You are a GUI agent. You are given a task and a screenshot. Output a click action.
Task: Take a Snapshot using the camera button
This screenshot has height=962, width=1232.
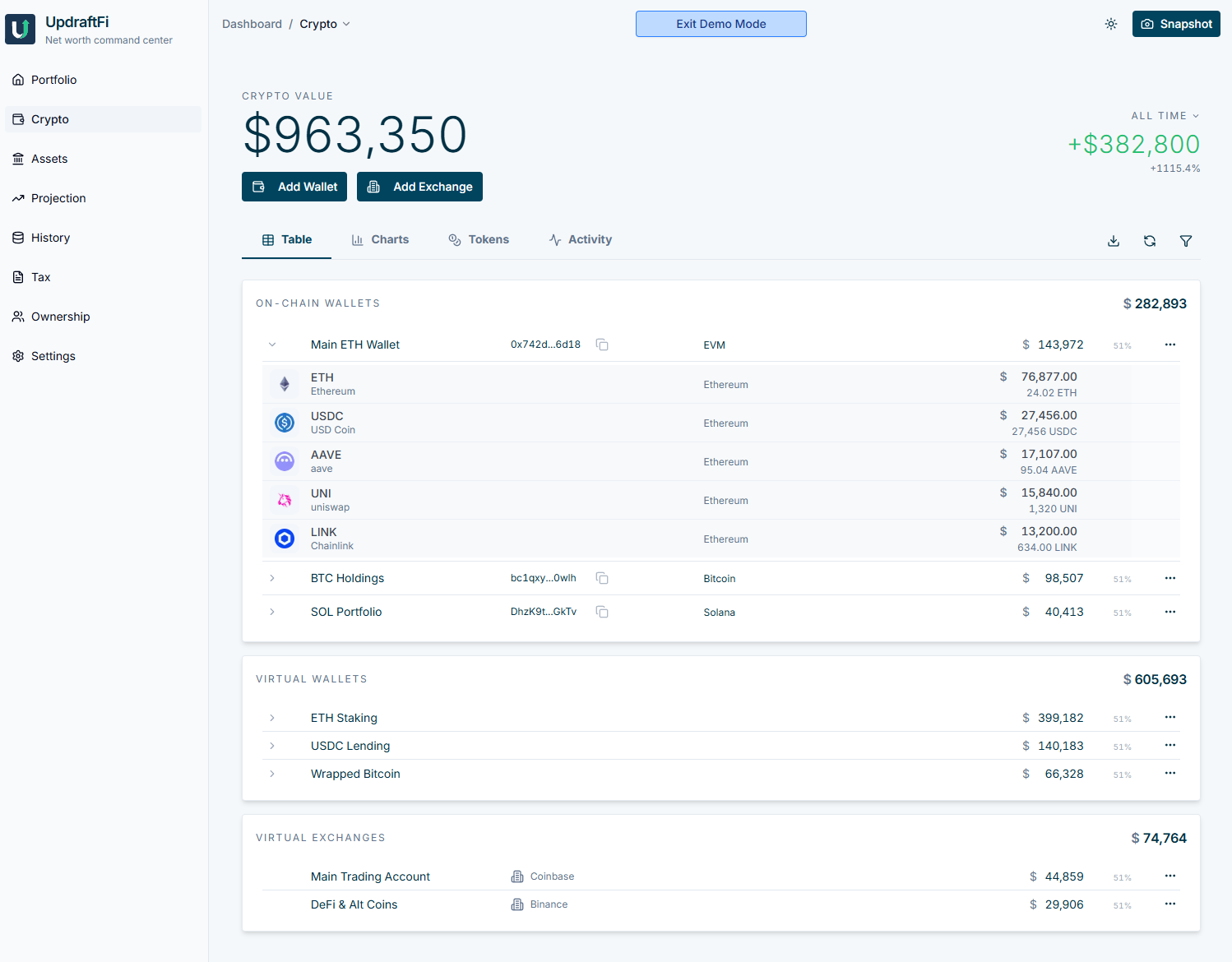pos(1176,24)
